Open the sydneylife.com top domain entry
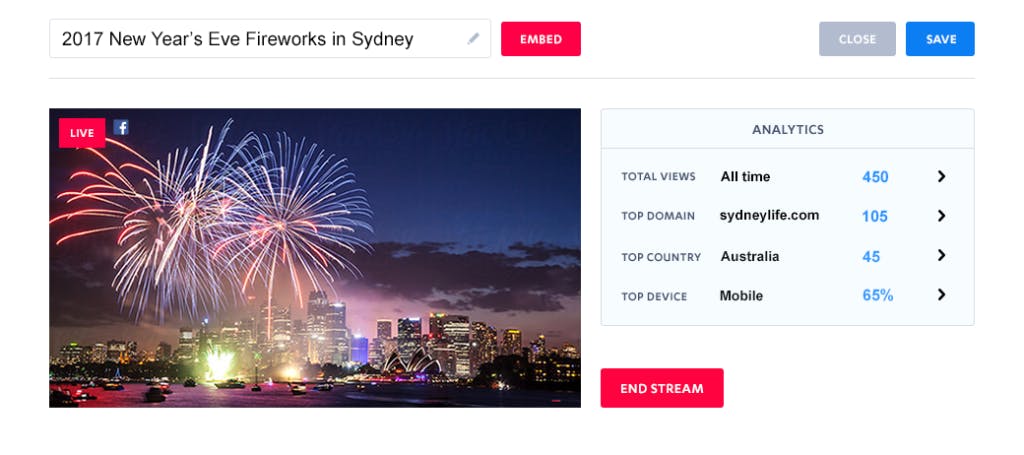 [x=769, y=215]
